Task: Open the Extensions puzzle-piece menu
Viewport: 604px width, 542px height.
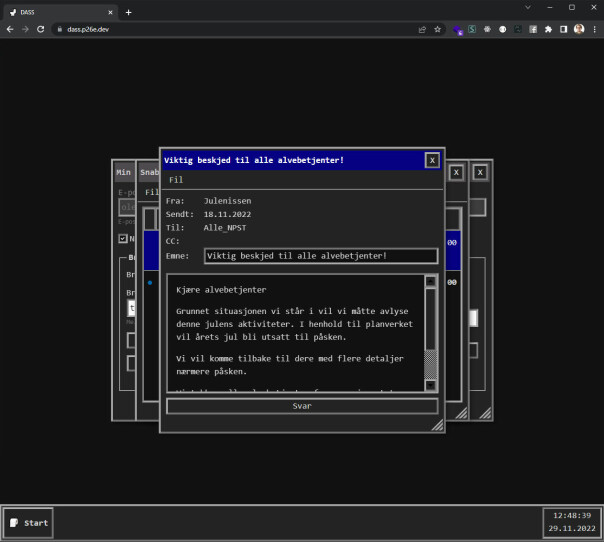Action: pos(548,29)
